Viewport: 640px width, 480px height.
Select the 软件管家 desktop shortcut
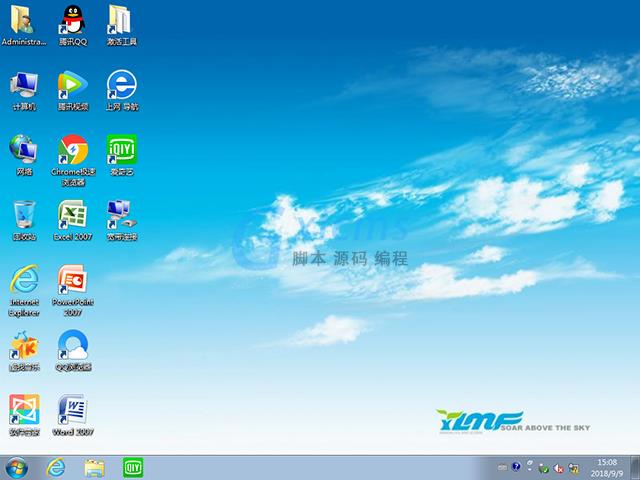tap(24, 416)
